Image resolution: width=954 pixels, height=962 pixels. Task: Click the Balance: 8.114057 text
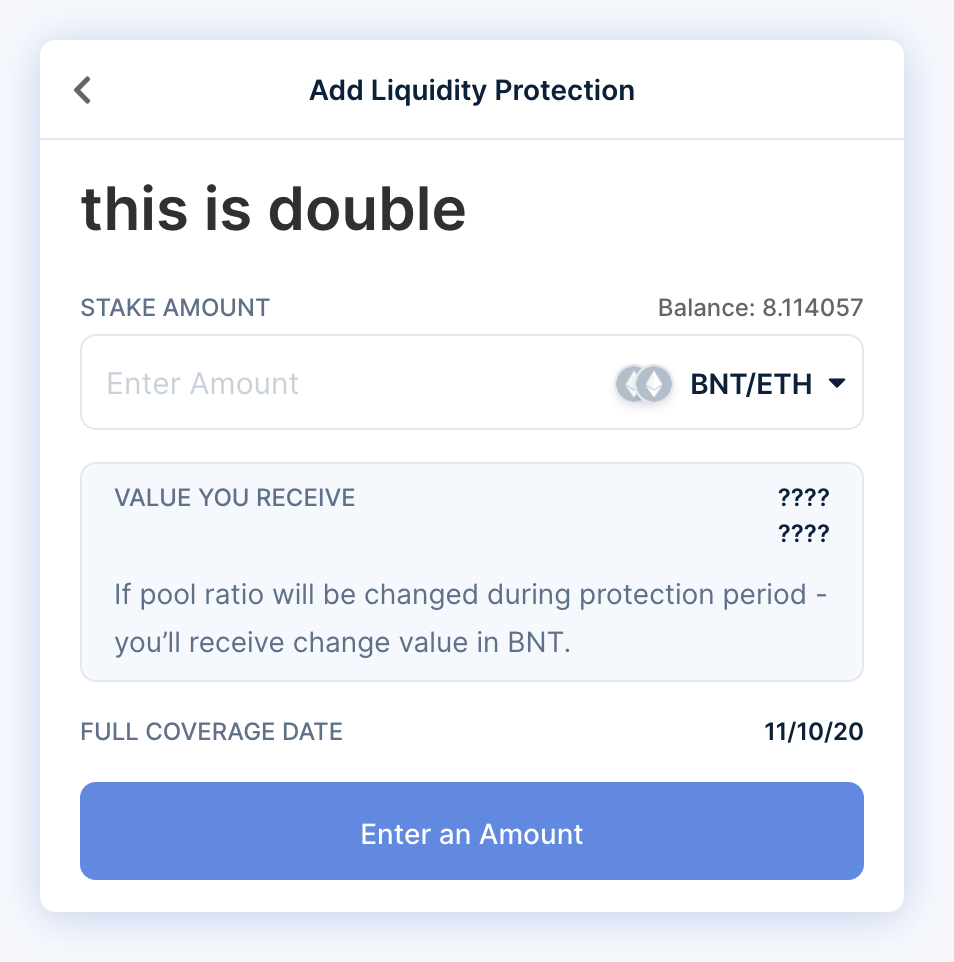pos(761,308)
